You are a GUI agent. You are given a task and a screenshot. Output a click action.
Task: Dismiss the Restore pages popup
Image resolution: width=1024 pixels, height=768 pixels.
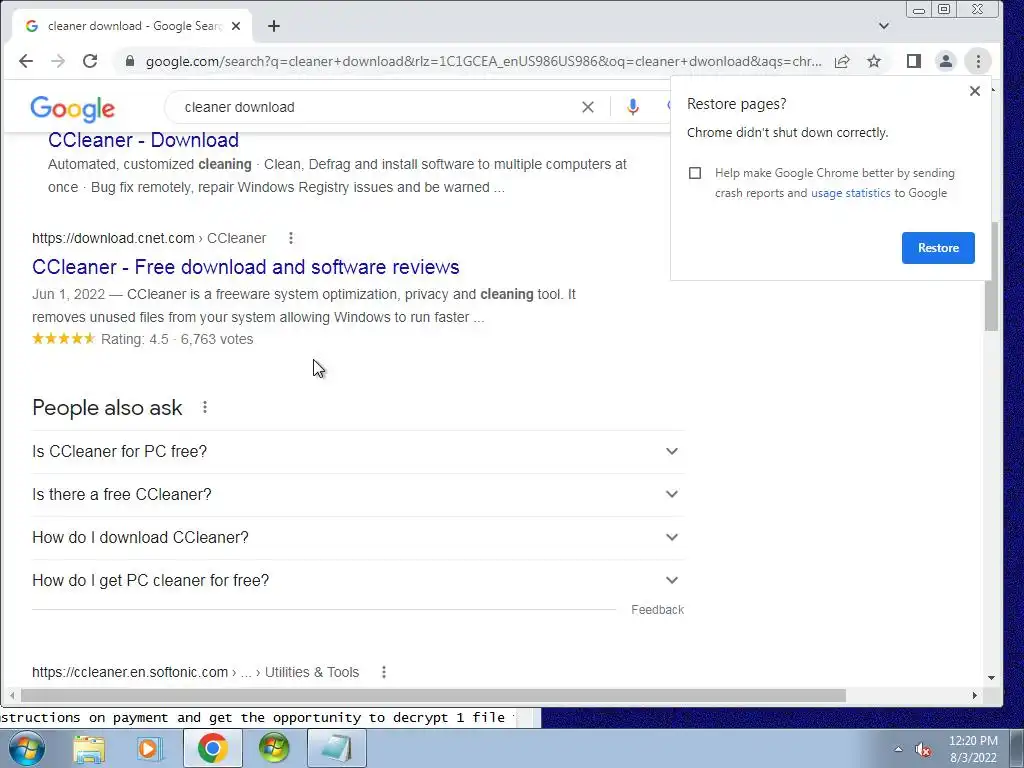pos(975,91)
